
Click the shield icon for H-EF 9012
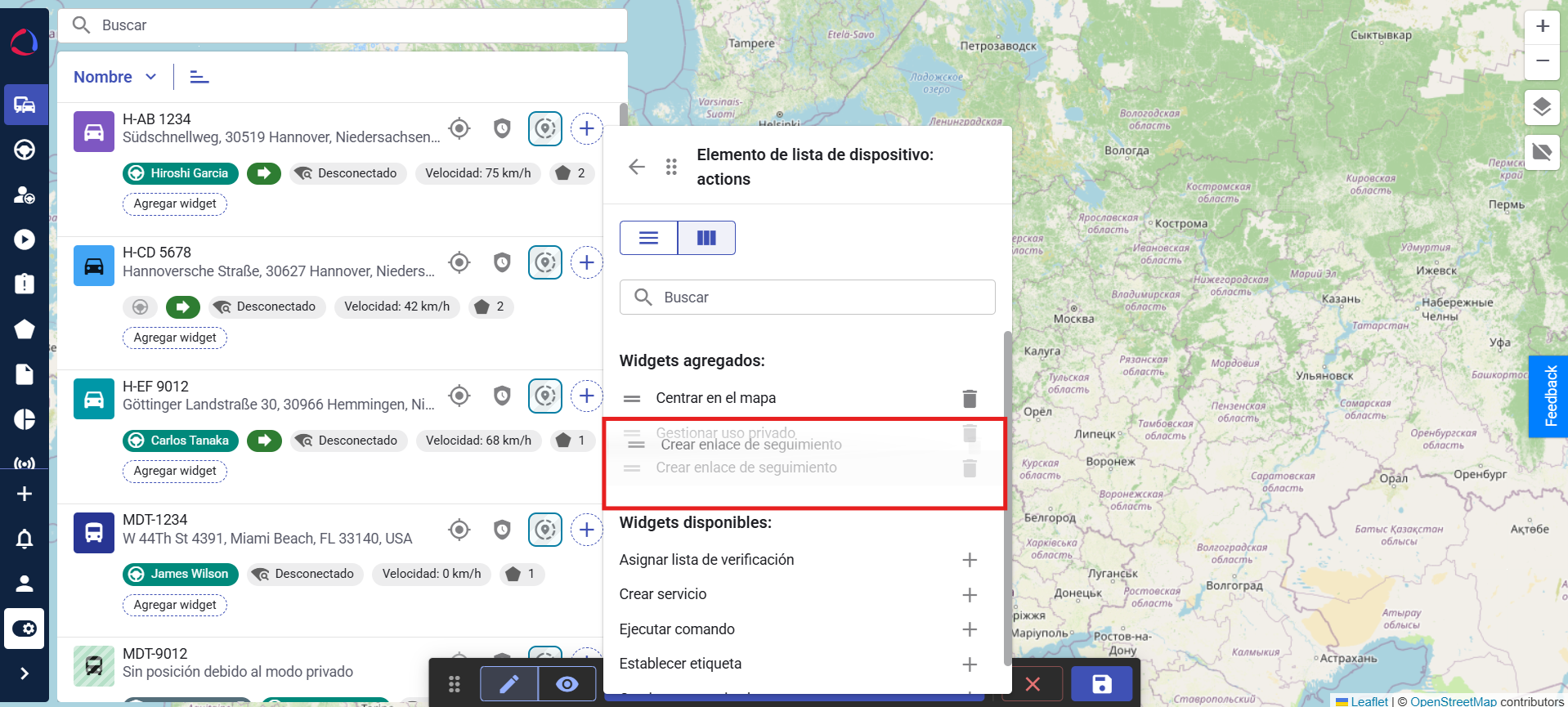click(x=502, y=396)
